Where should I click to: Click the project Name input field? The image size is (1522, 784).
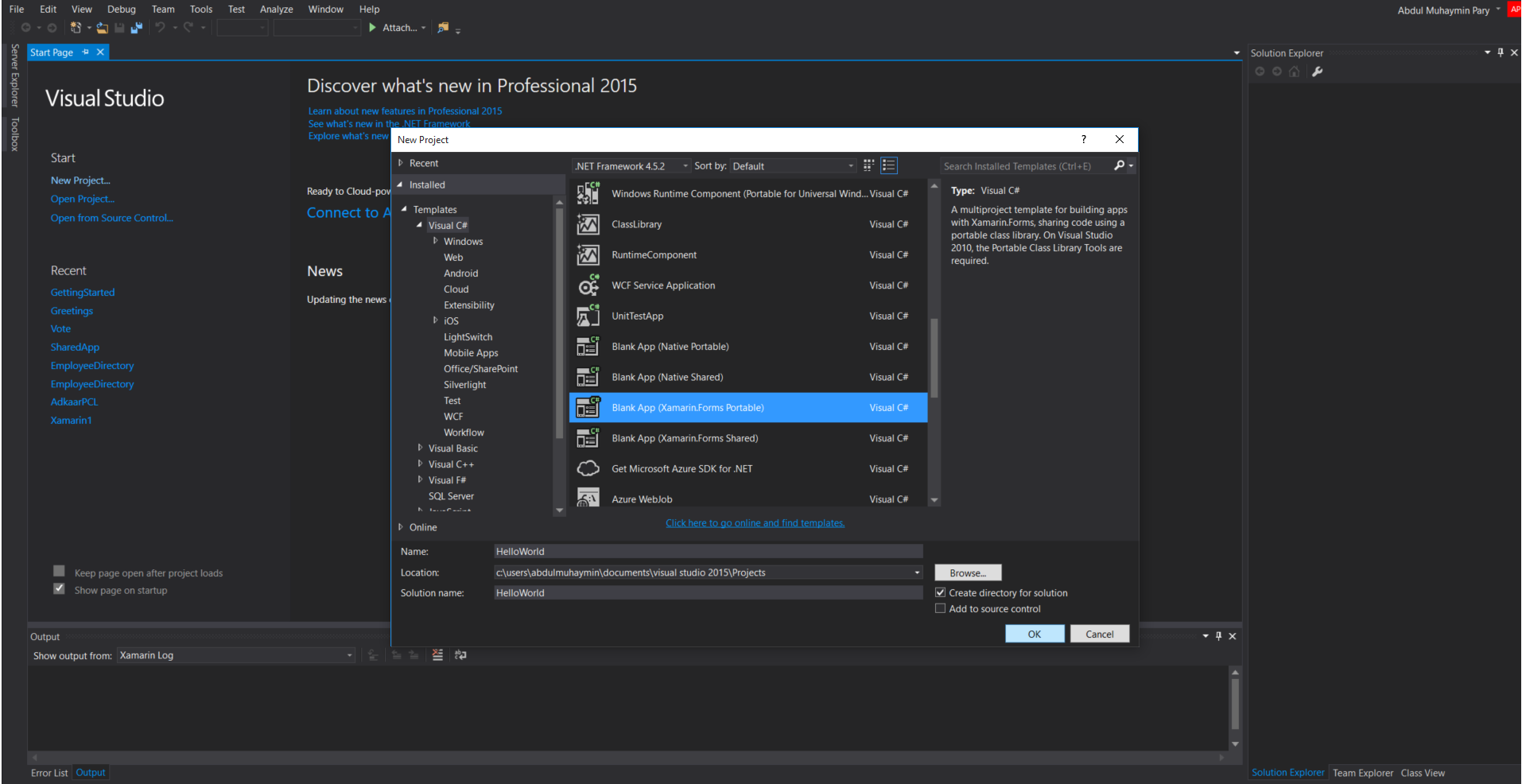(708, 552)
